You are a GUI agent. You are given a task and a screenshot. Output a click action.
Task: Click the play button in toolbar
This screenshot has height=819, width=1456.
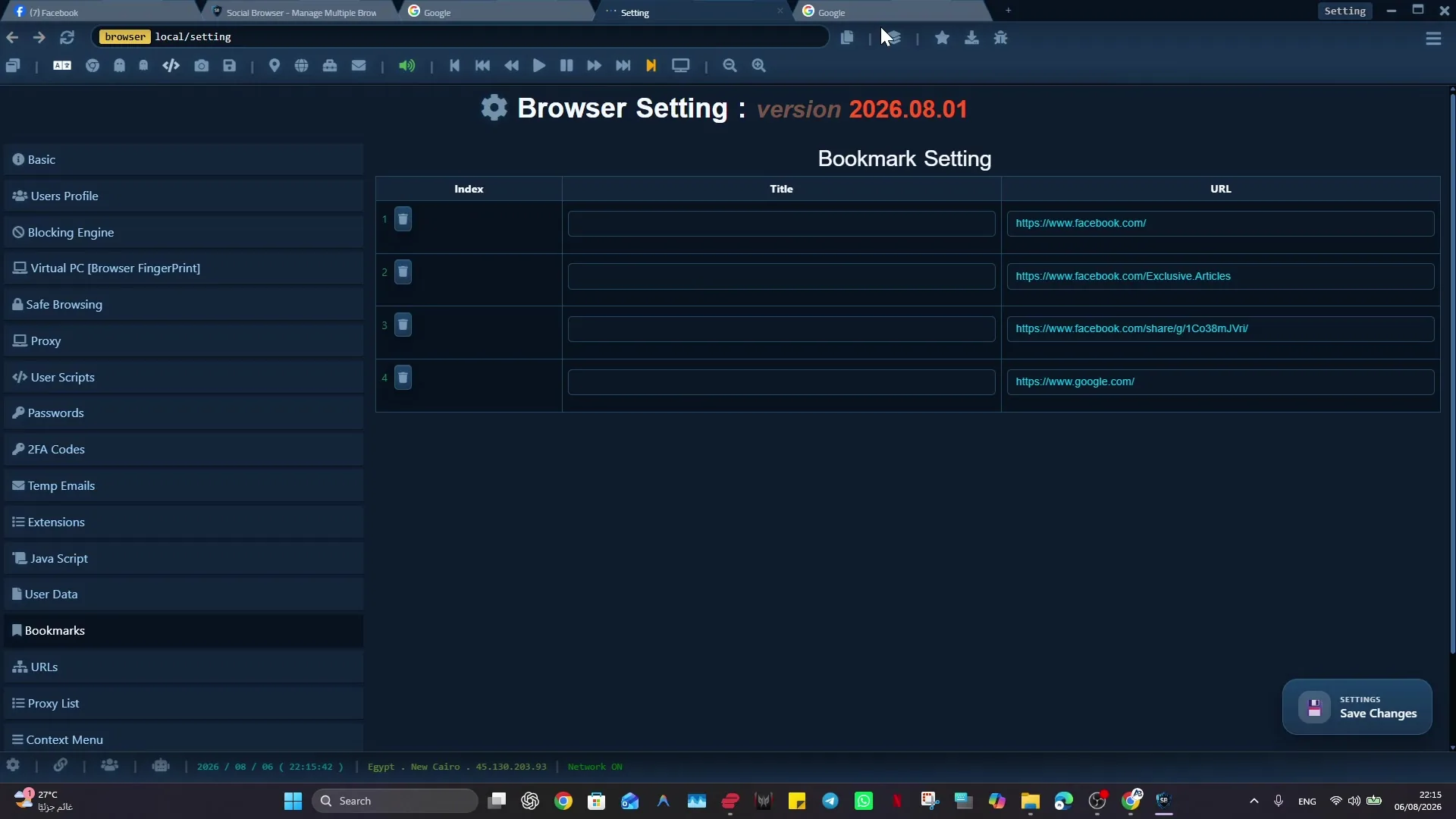pos(539,66)
